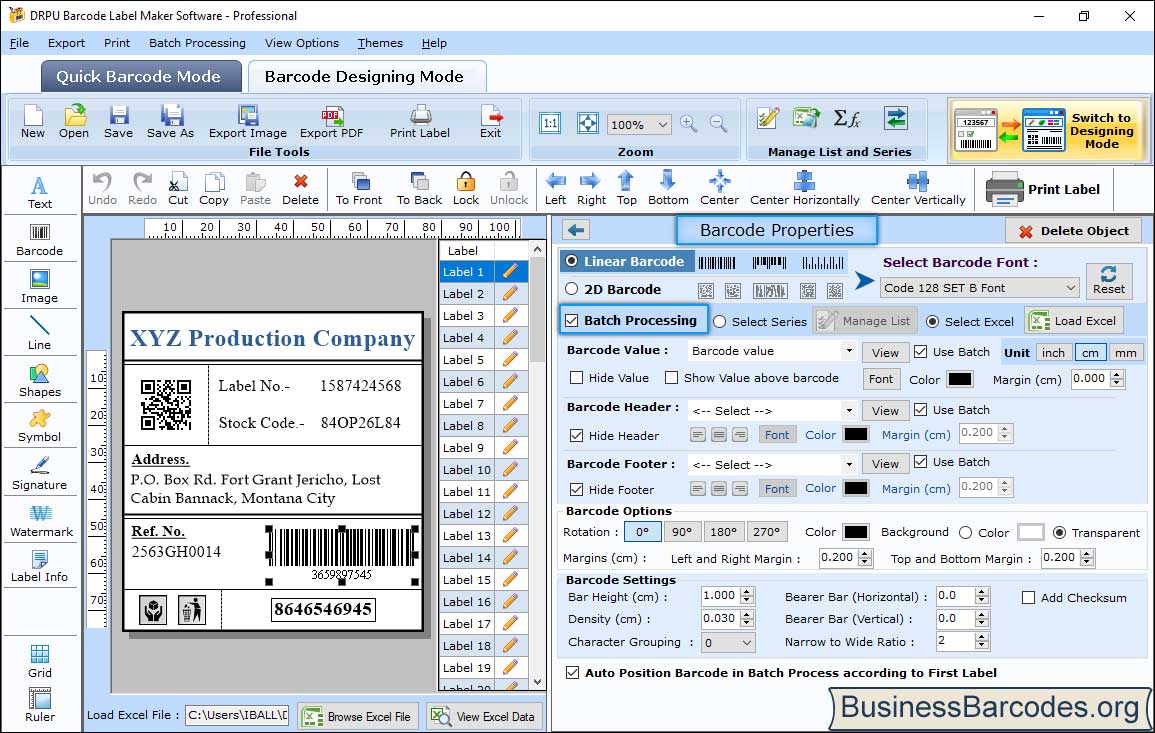Viewport: 1155px width, 733px height.
Task: Select Transparent background radio button
Action: [1059, 533]
